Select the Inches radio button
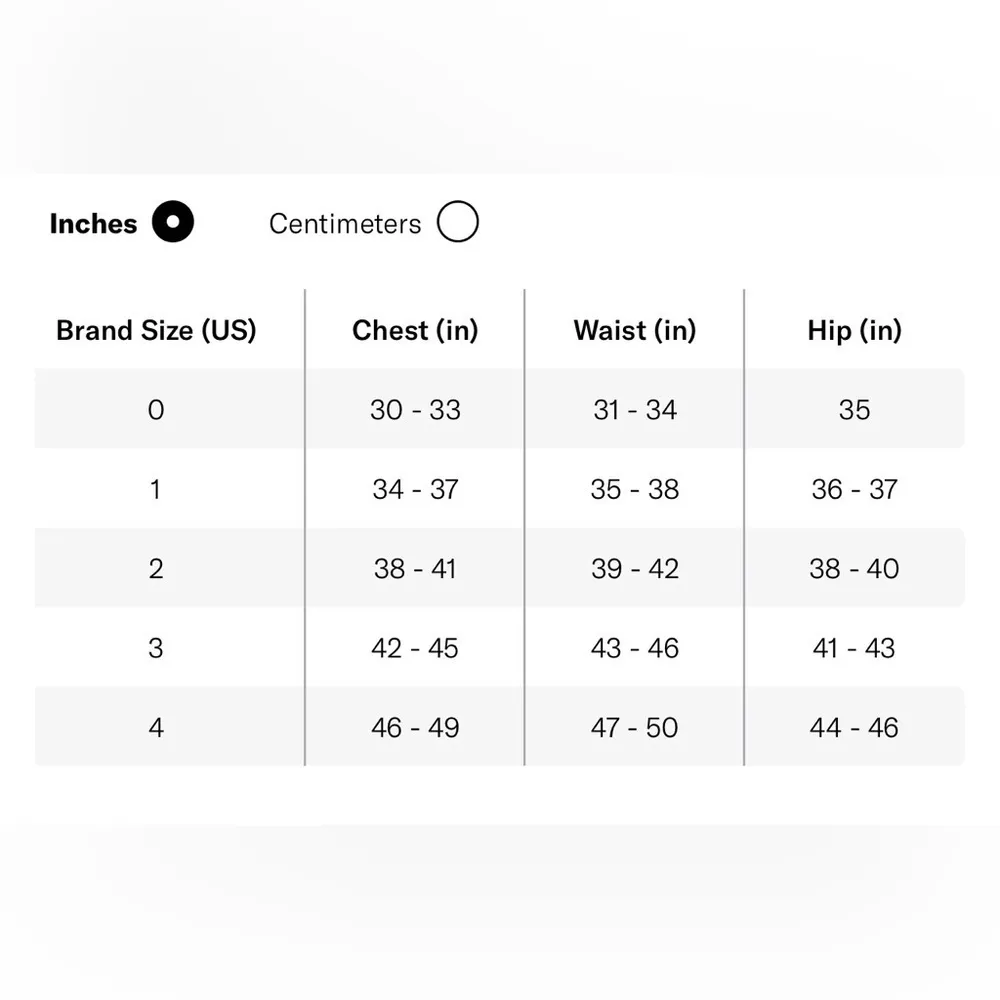The image size is (1000, 1000). click(173, 222)
